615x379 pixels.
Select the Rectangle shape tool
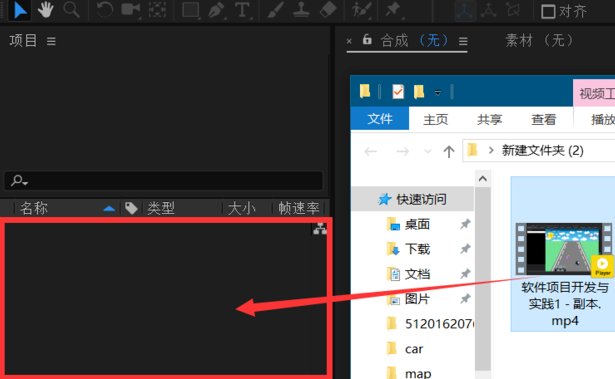(x=191, y=10)
